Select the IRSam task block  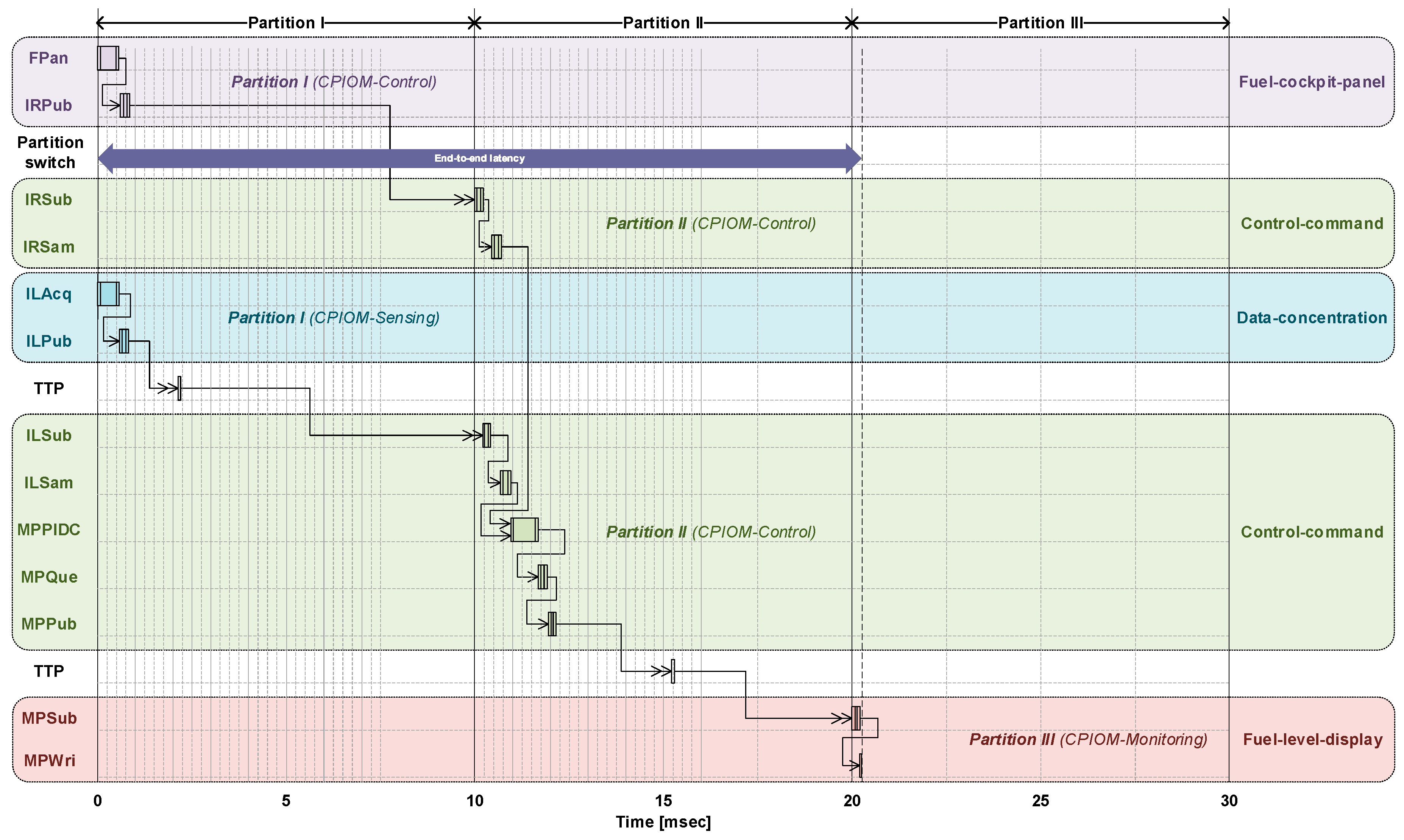pos(496,247)
